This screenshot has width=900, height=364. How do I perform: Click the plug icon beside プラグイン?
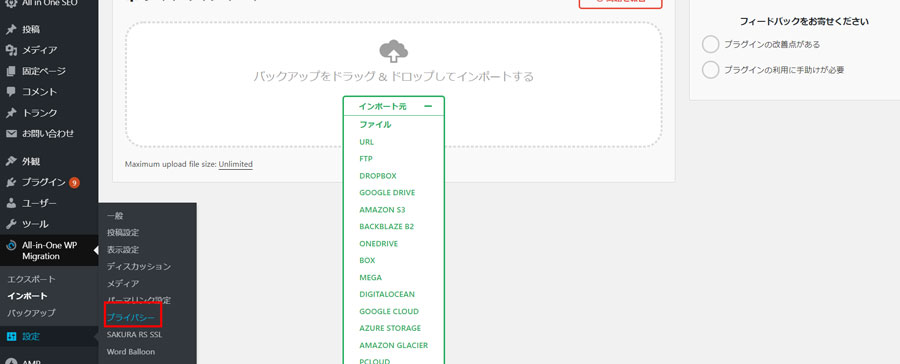click(11, 183)
